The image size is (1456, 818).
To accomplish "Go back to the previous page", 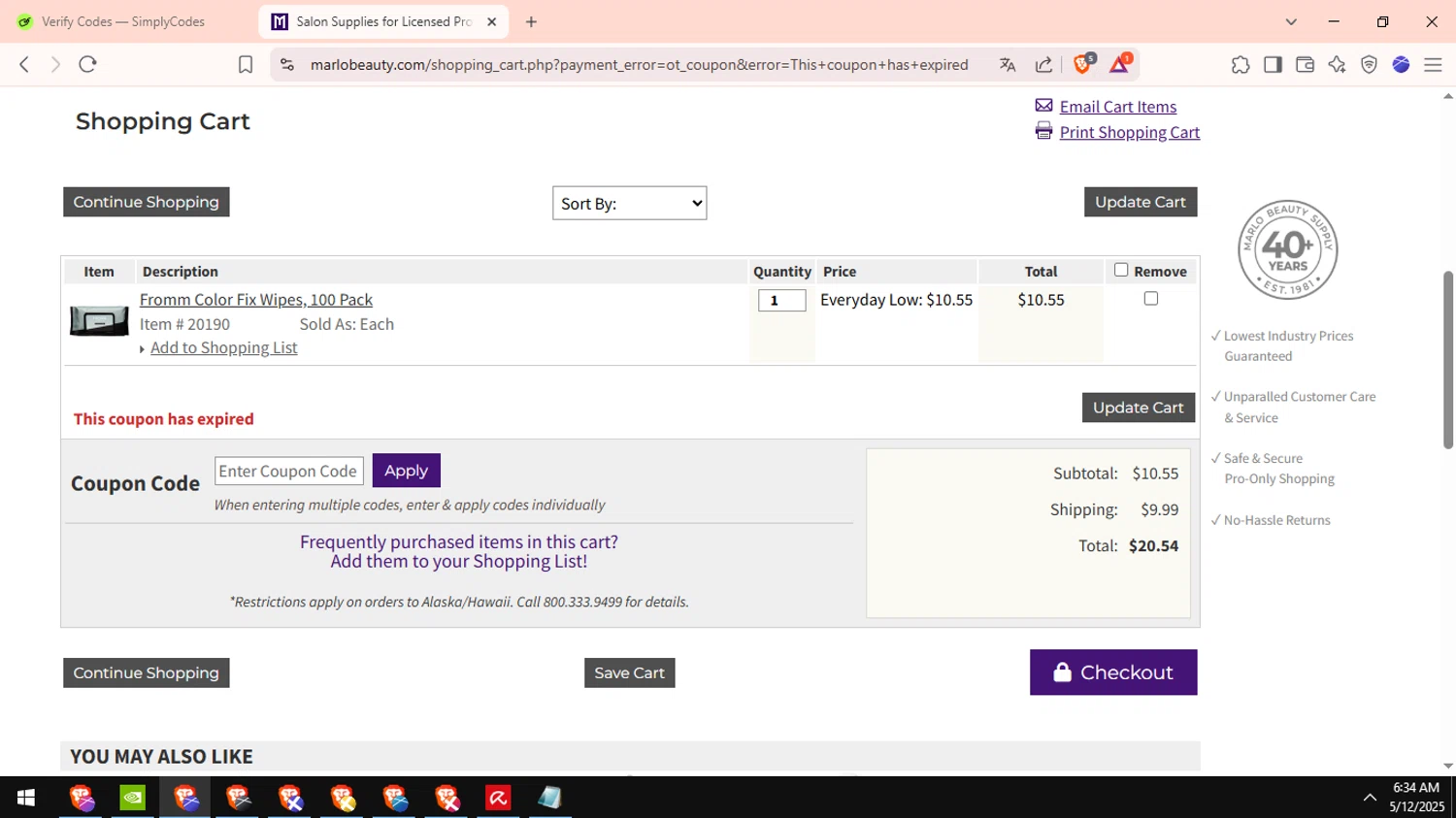I will (24, 64).
